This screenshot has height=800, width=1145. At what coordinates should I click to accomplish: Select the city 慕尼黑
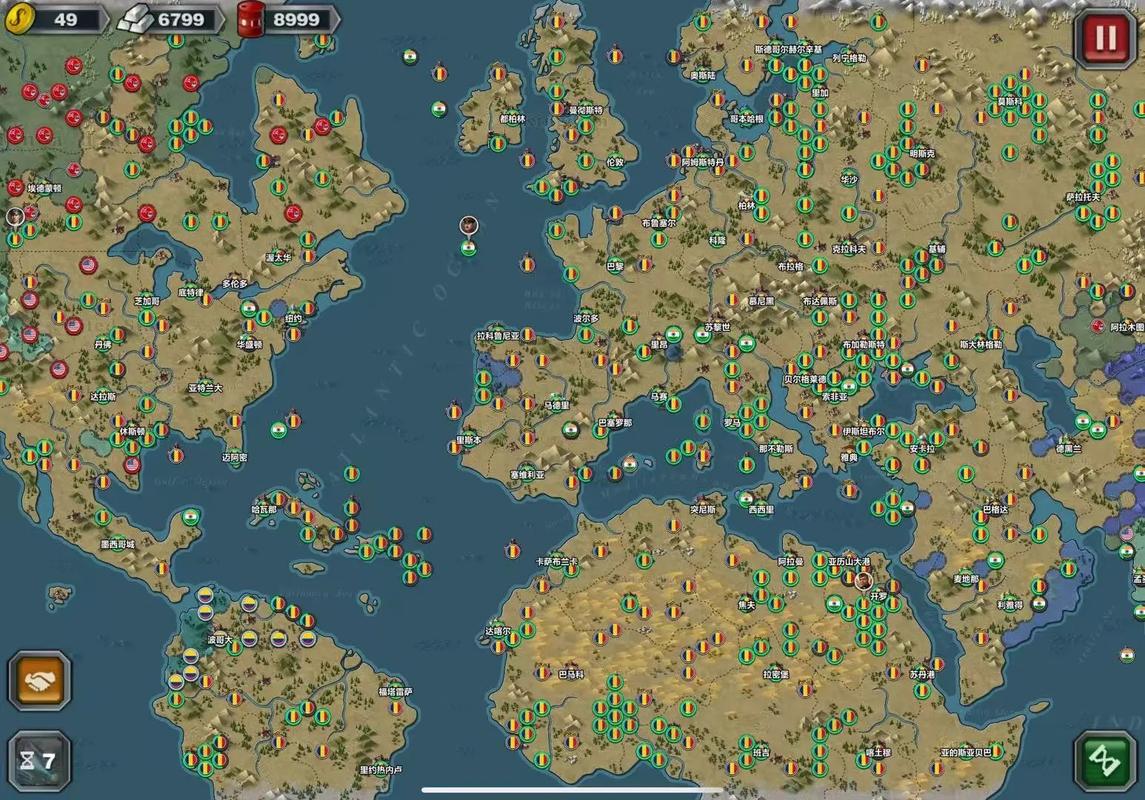coord(762,301)
